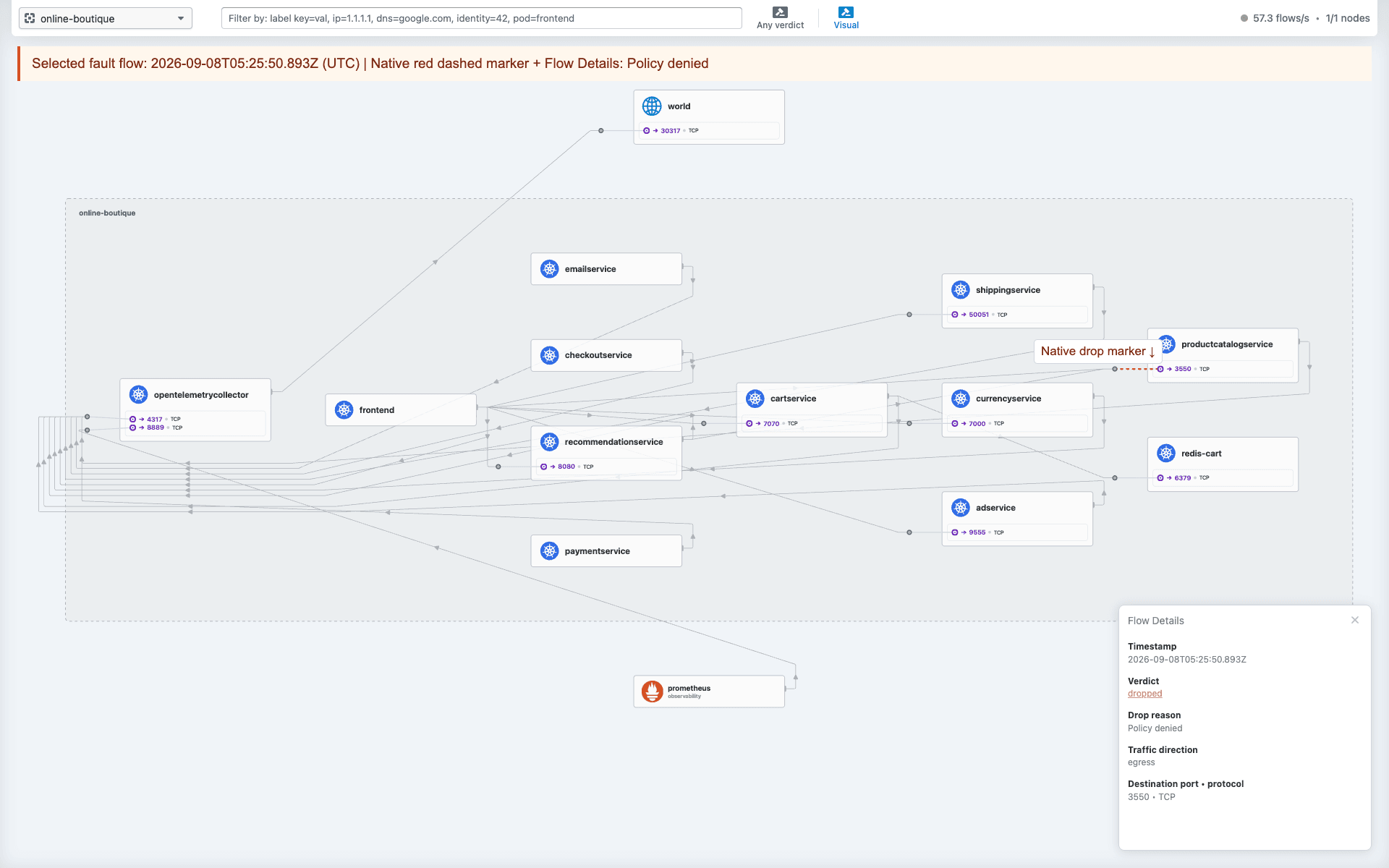The image size is (1389, 868).
Task: Select the opentelemetrycollector Kubernetes icon
Action: click(x=139, y=395)
